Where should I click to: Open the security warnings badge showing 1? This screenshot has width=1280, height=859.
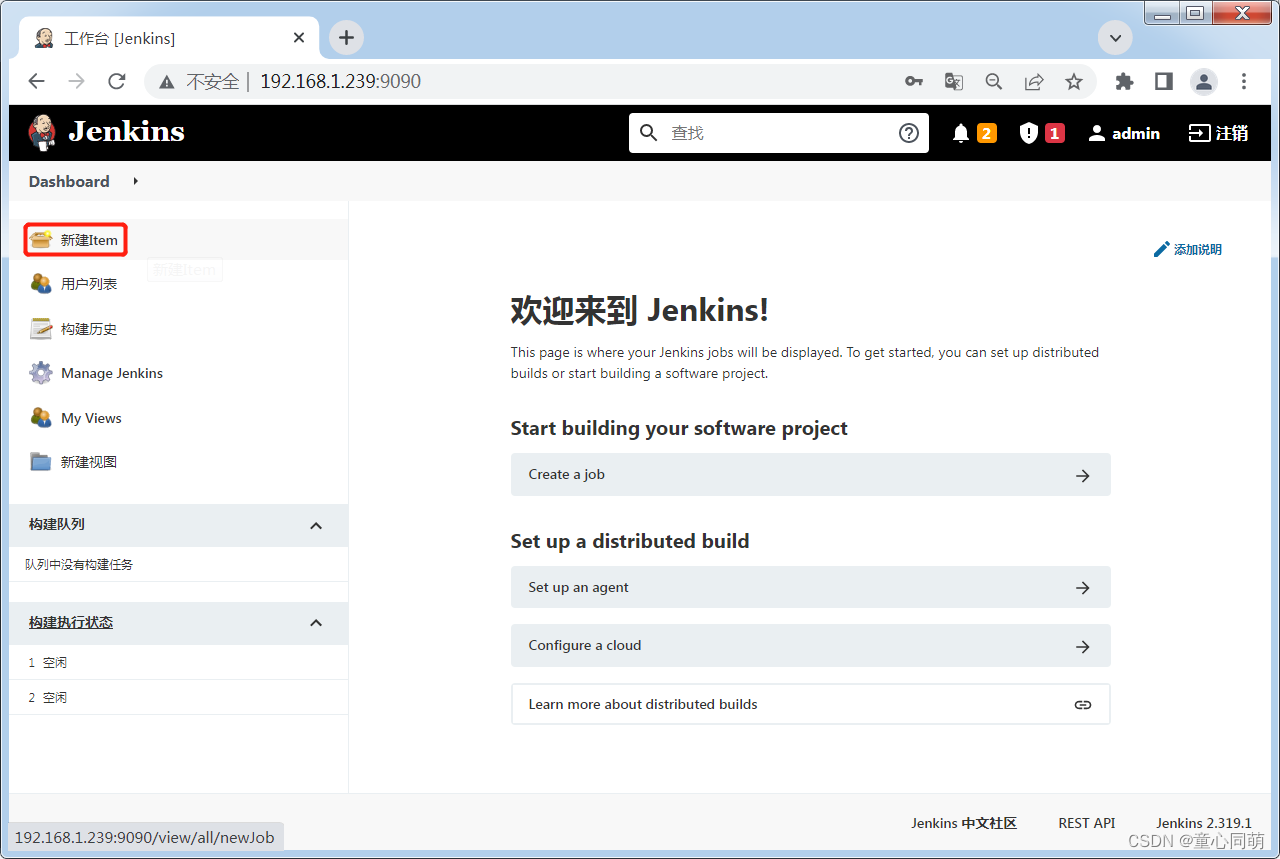(x=1041, y=132)
